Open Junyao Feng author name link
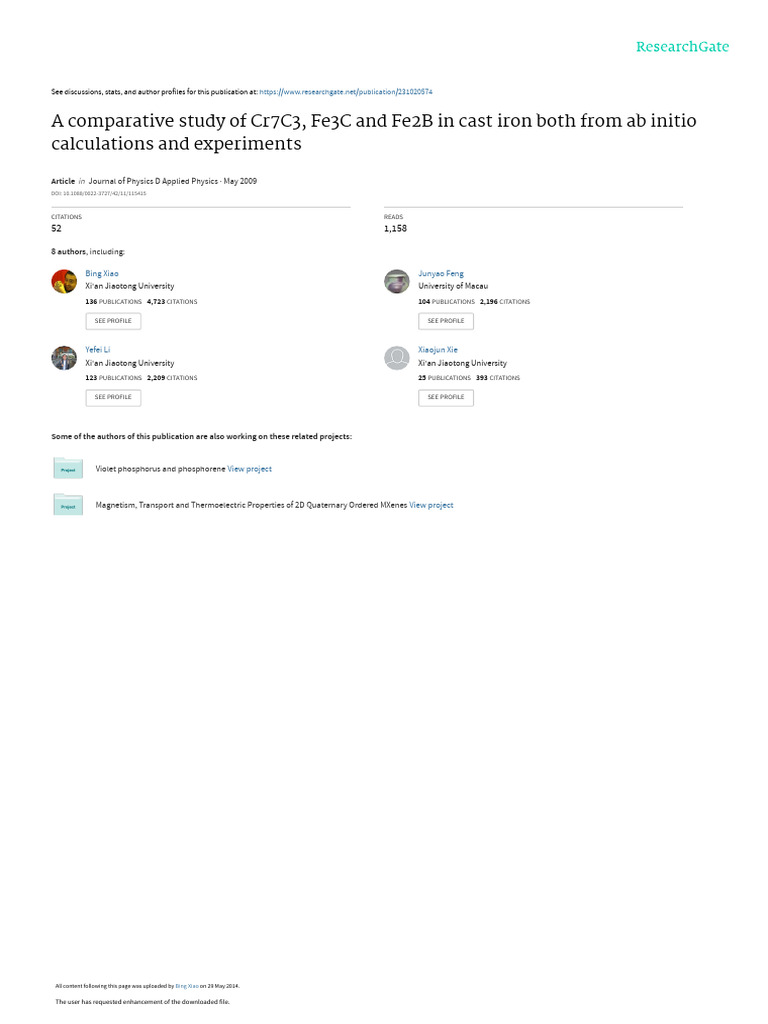The height and width of the screenshot is (1024, 768). [x=441, y=274]
